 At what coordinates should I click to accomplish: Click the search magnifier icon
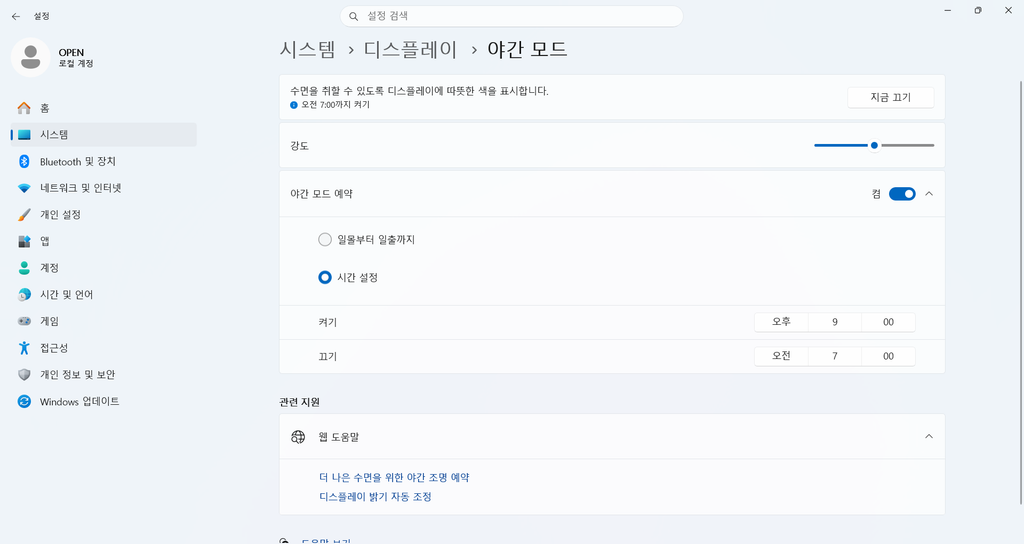coord(353,16)
